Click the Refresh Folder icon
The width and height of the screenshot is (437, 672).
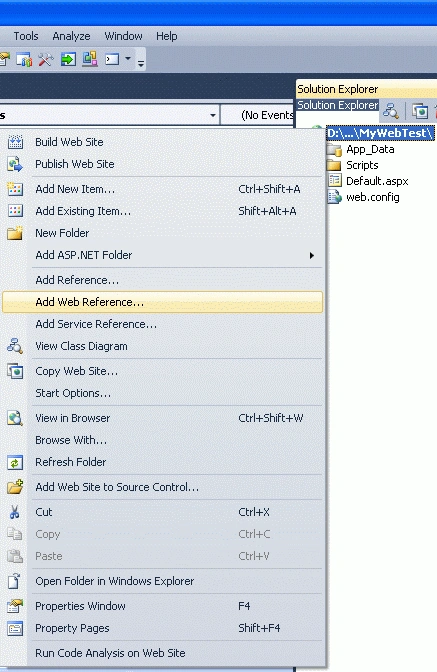15,462
